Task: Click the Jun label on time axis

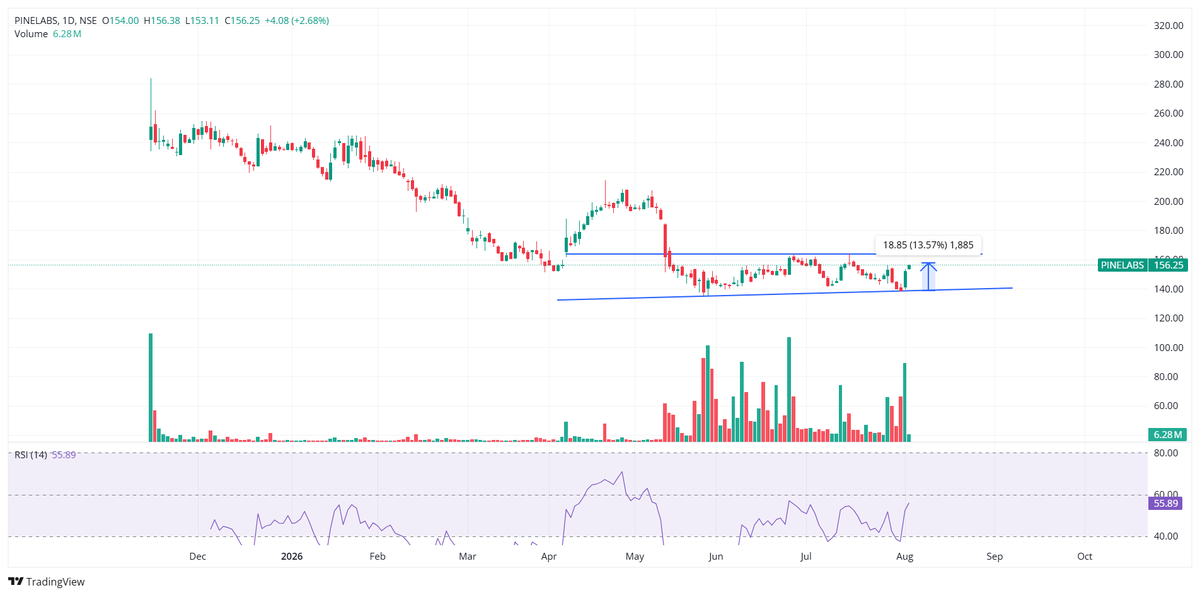Action: pyautogui.click(x=716, y=555)
